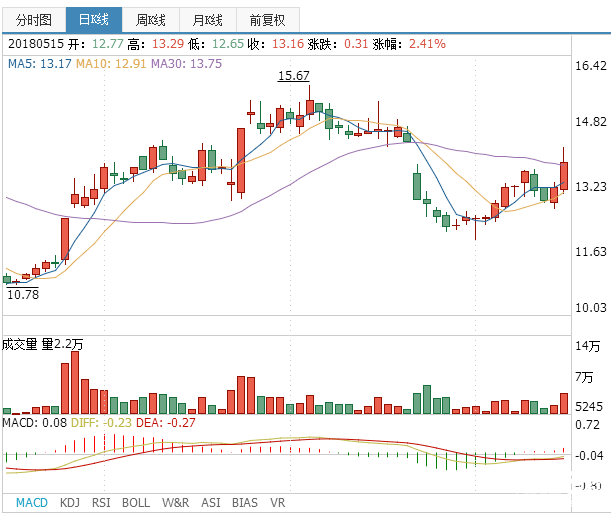Click the 10.78 low price label
Image resolution: width=611 pixels, height=513 pixels.
pyautogui.click(x=23, y=294)
